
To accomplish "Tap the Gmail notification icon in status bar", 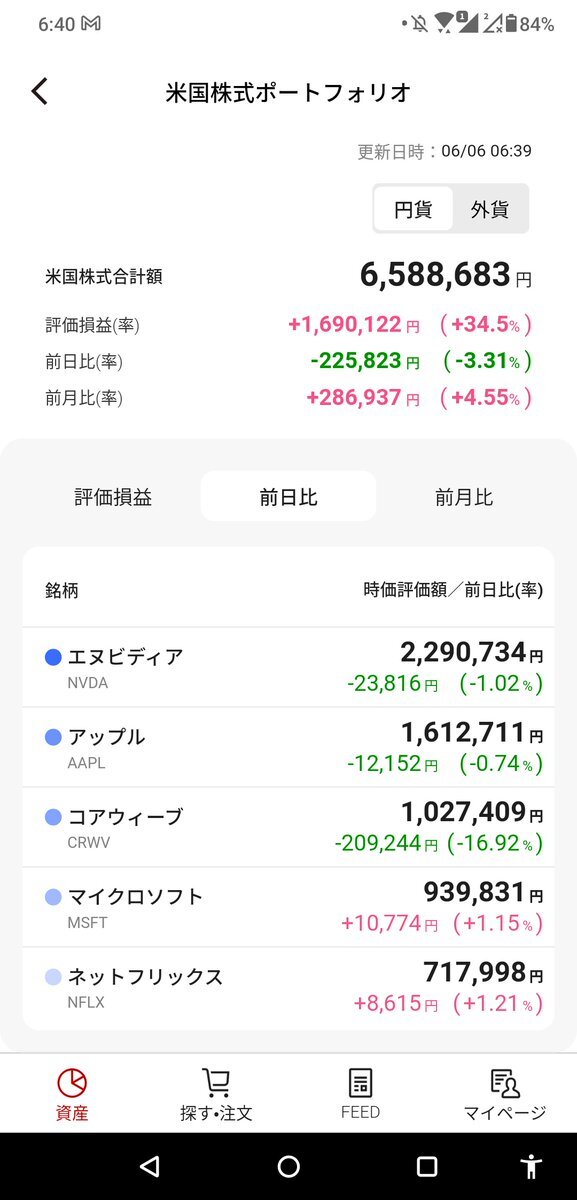I will coord(92,24).
